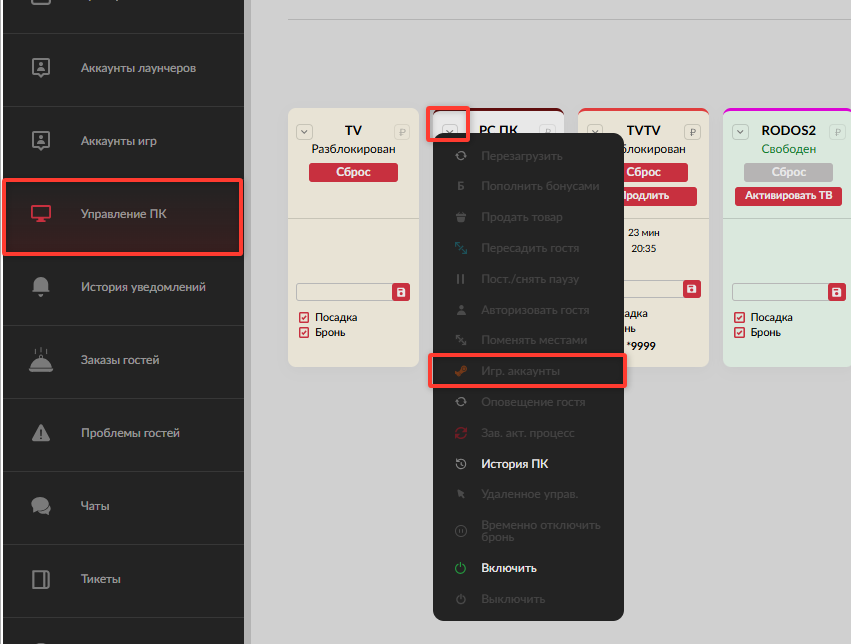Click the cursor icon beside Удаленное управ.
The image size is (851, 644).
pyautogui.click(x=460, y=494)
